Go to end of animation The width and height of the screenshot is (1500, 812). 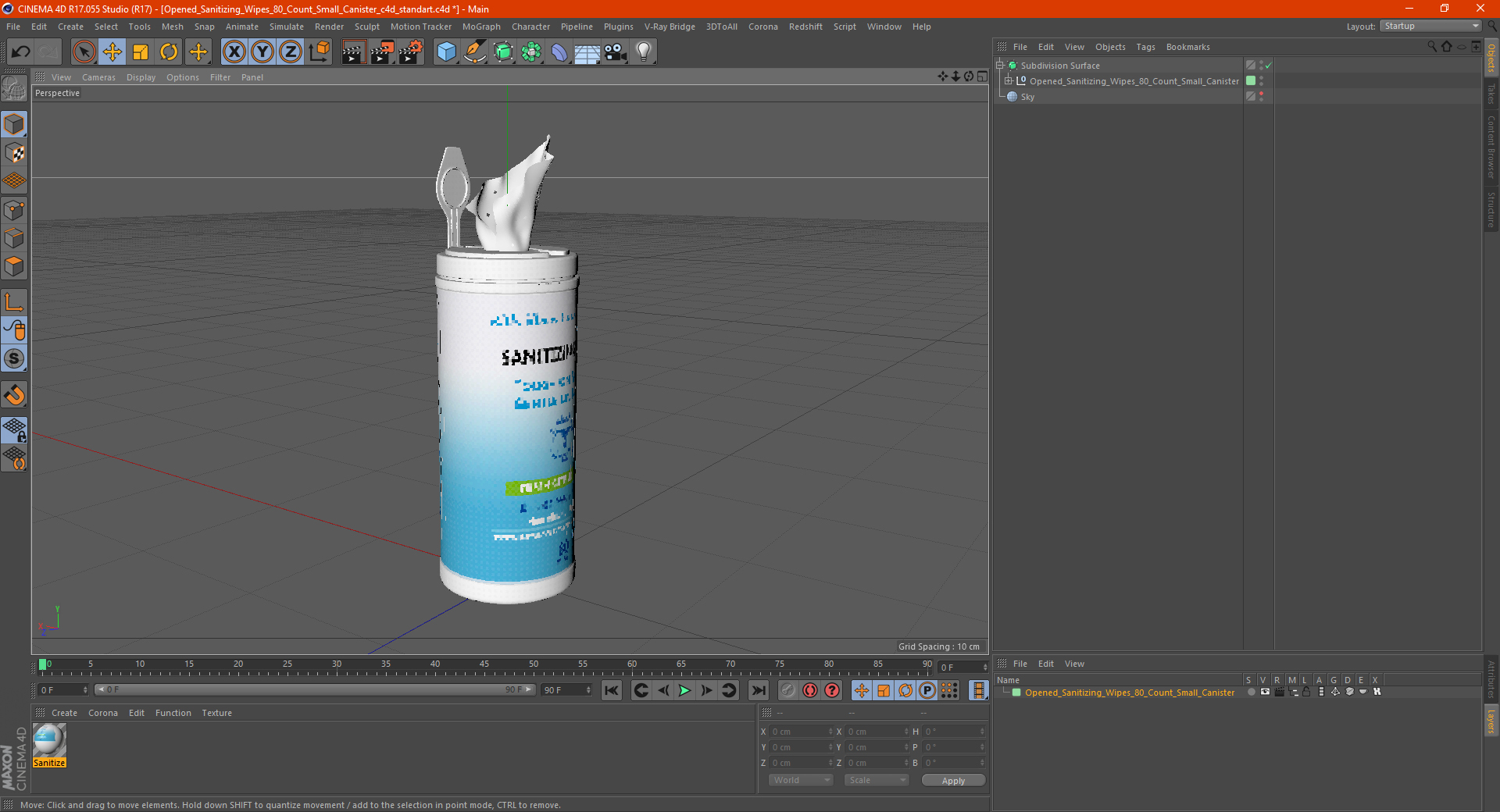[x=758, y=690]
